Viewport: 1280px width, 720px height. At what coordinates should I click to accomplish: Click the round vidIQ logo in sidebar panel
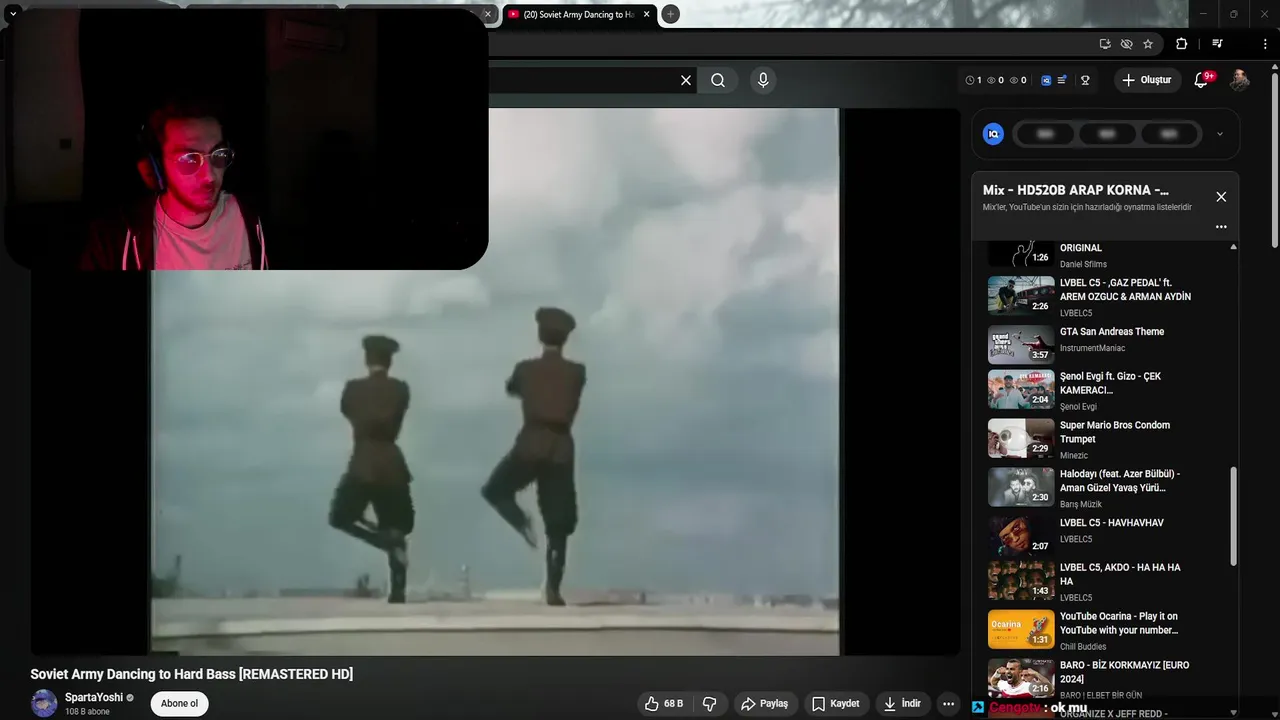993,134
